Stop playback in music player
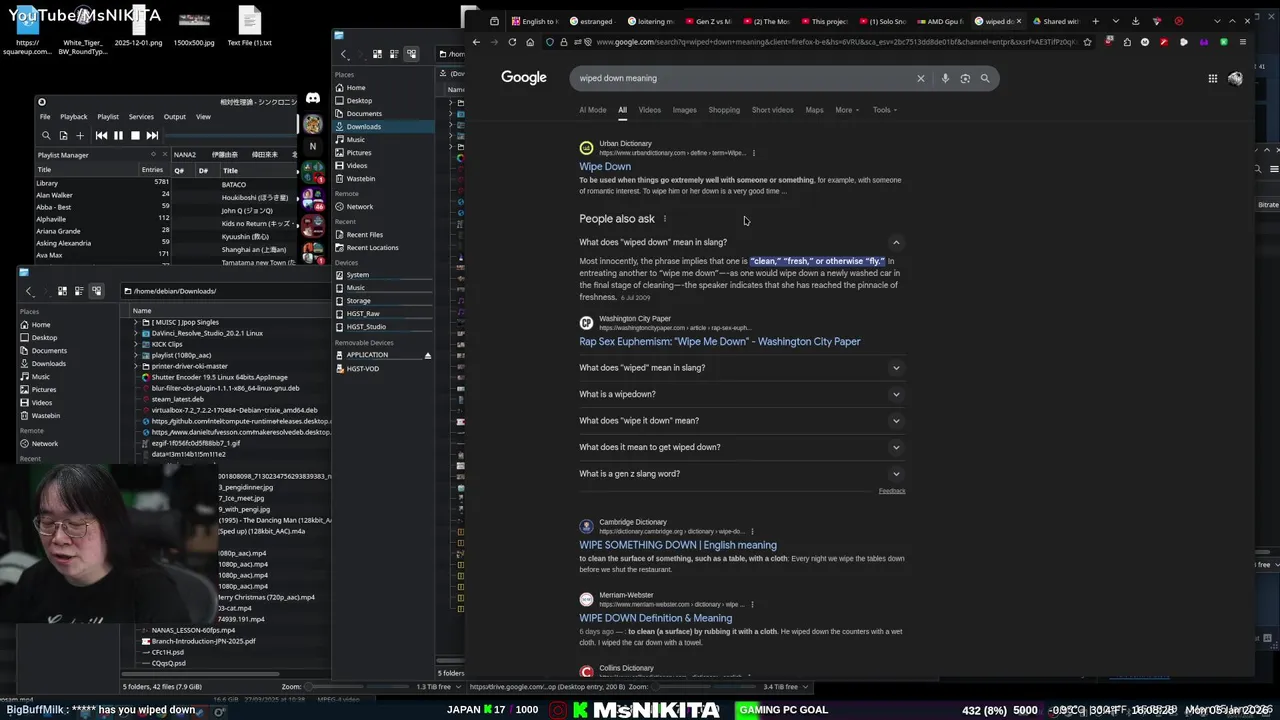Screen dimensions: 1280x720 135,135
